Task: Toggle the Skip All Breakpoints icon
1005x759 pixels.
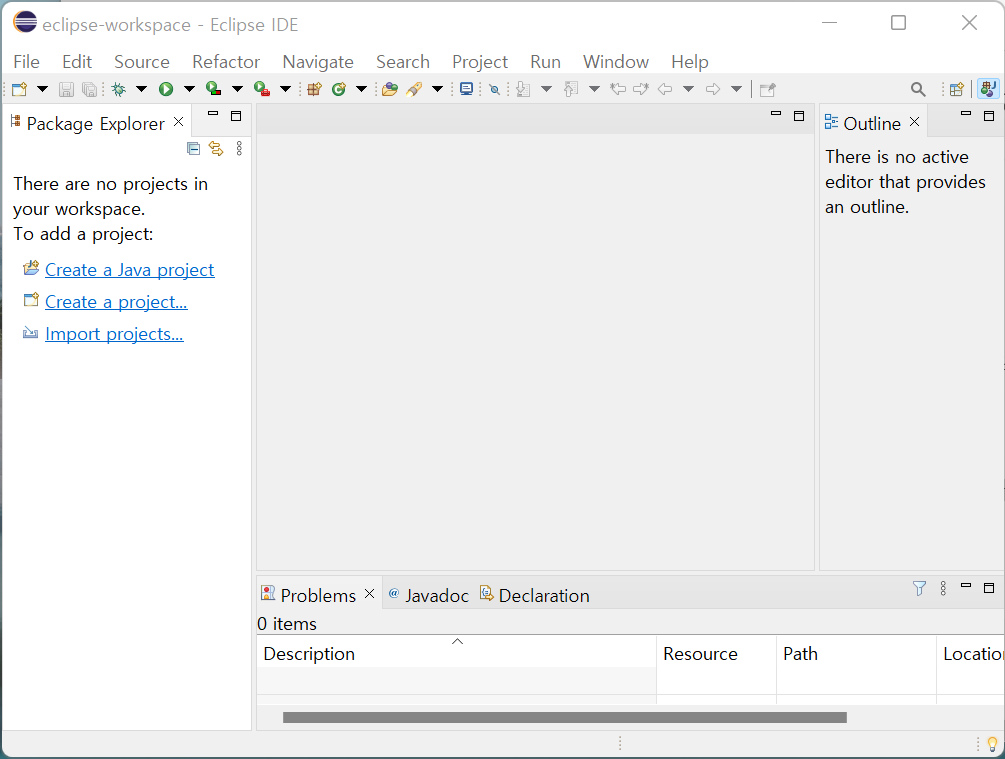Action: pyautogui.click(x=494, y=89)
